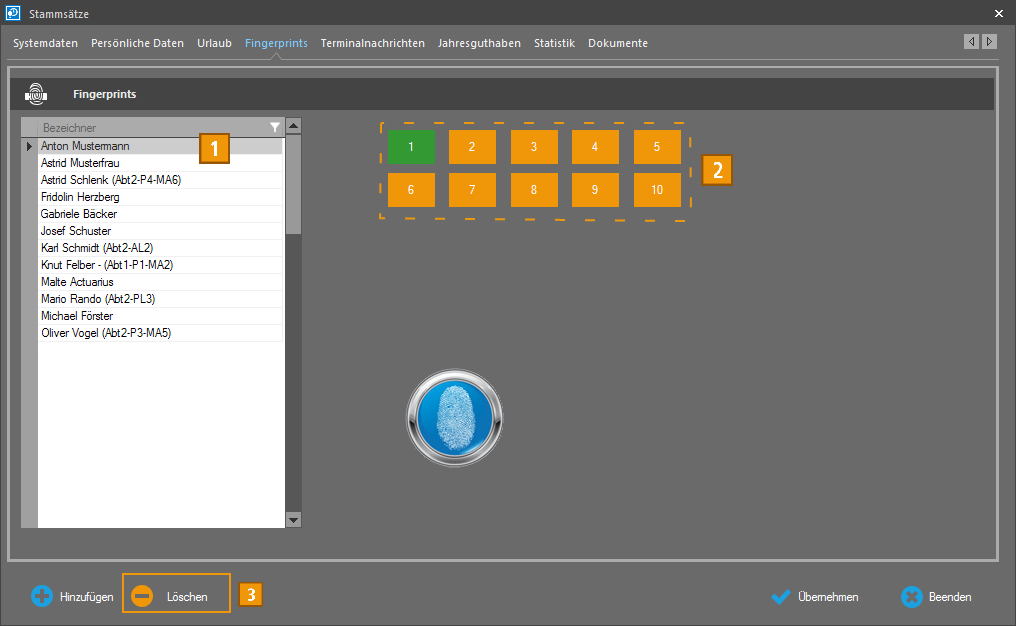Click the fingerprint header icon
This screenshot has width=1016, height=626.
tap(35, 94)
